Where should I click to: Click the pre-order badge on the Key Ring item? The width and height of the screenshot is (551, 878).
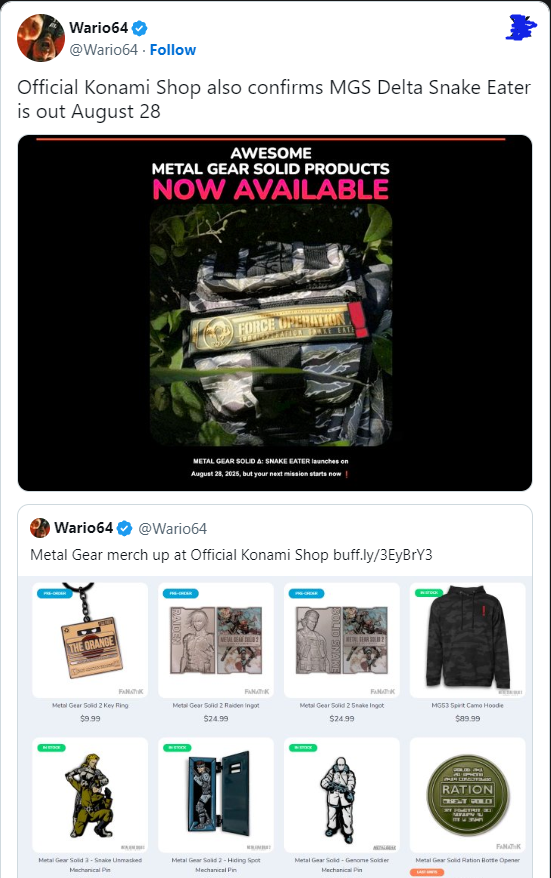[x=54, y=593]
